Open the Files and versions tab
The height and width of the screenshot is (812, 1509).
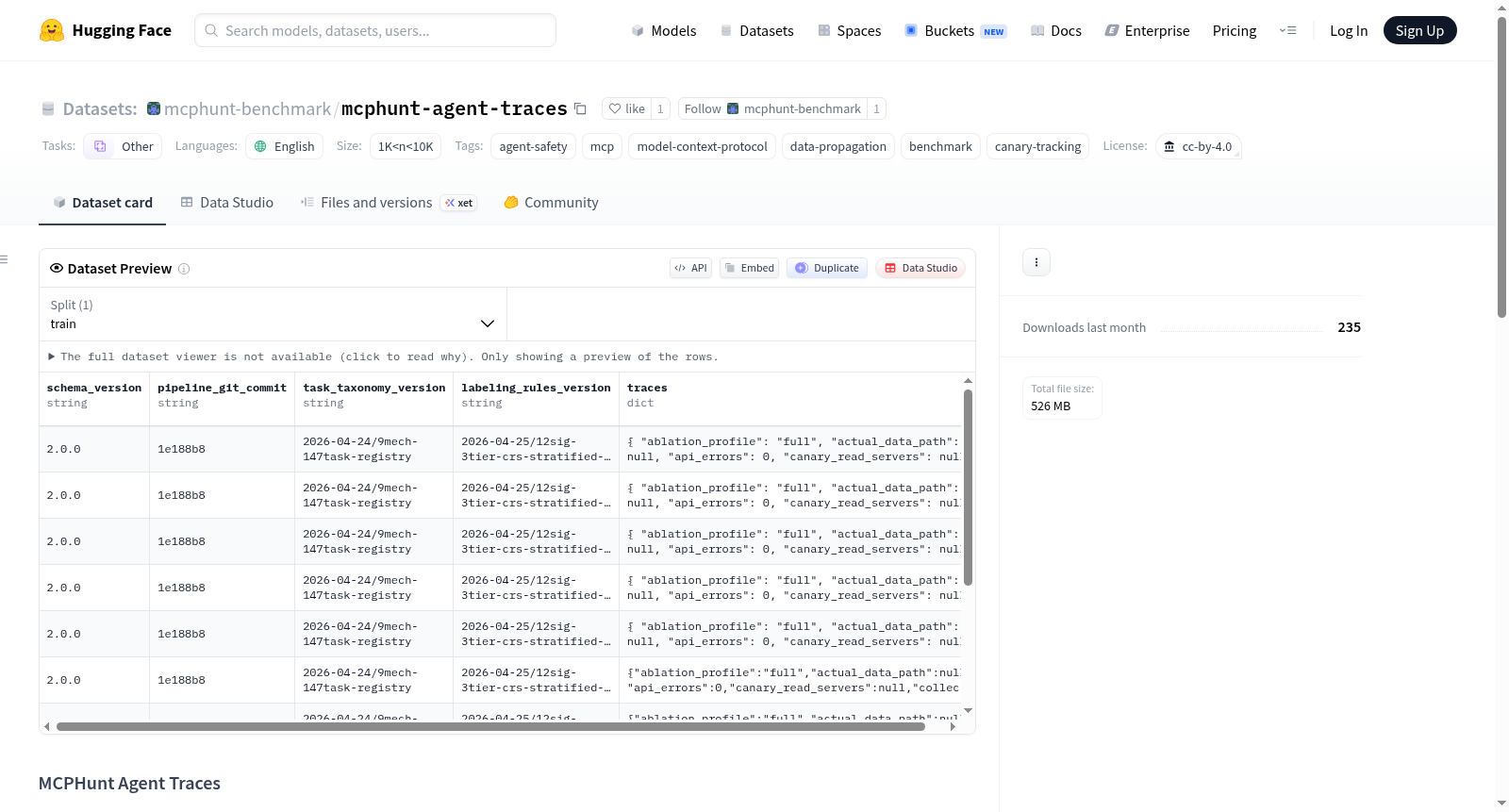pos(389,203)
